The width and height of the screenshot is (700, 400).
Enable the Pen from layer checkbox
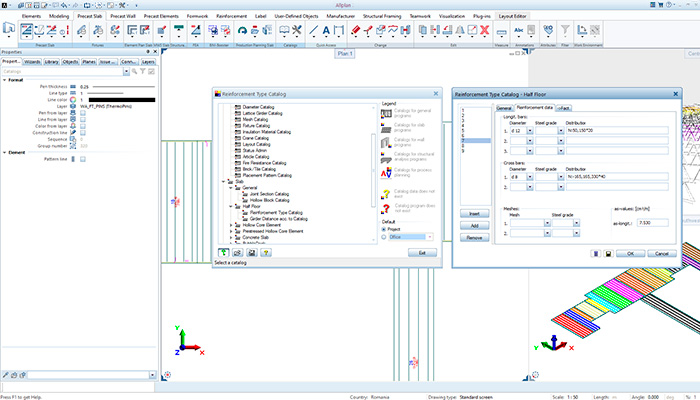[82, 113]
